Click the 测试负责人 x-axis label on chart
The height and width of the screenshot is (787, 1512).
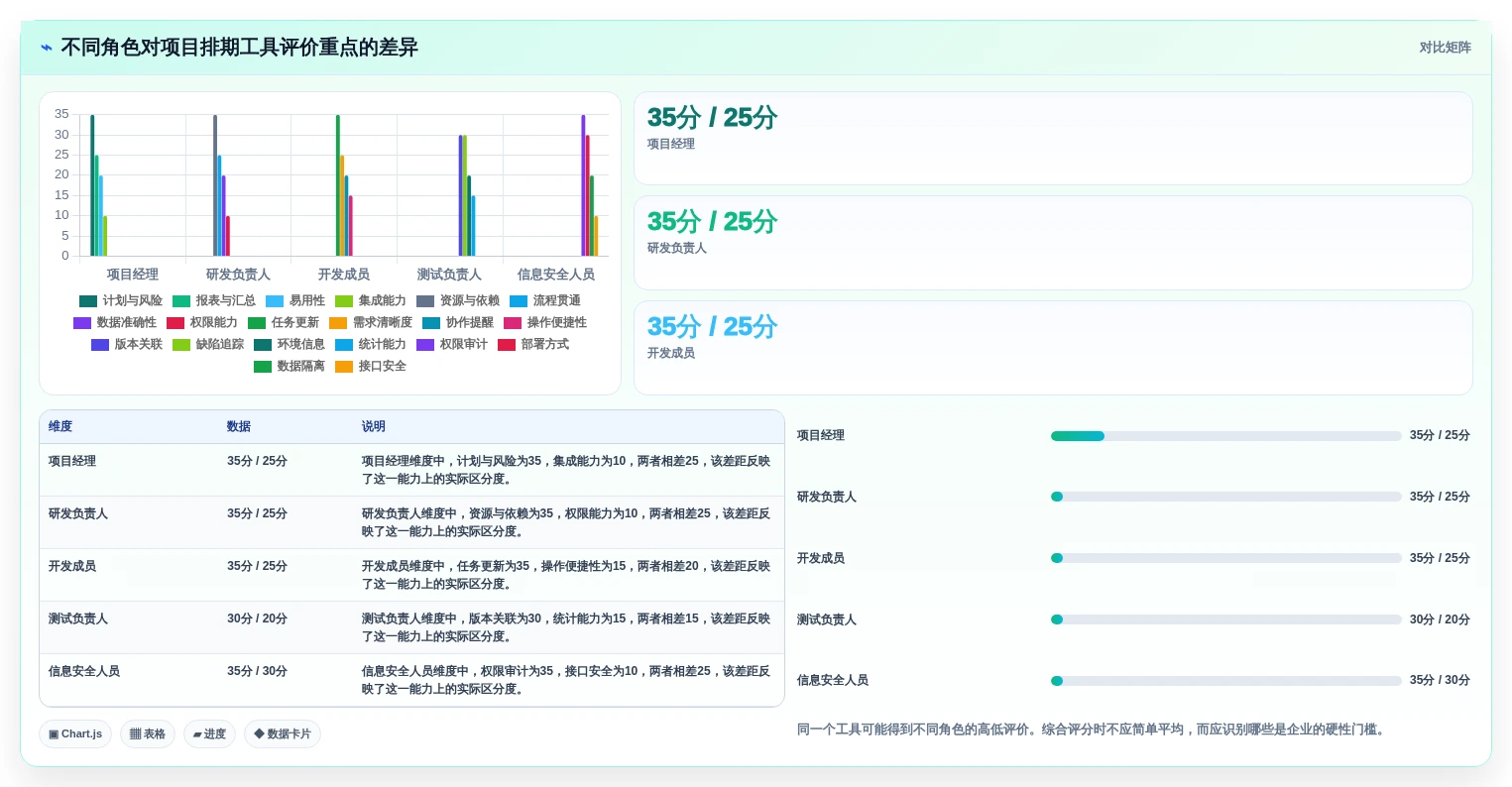pos(449,275)
